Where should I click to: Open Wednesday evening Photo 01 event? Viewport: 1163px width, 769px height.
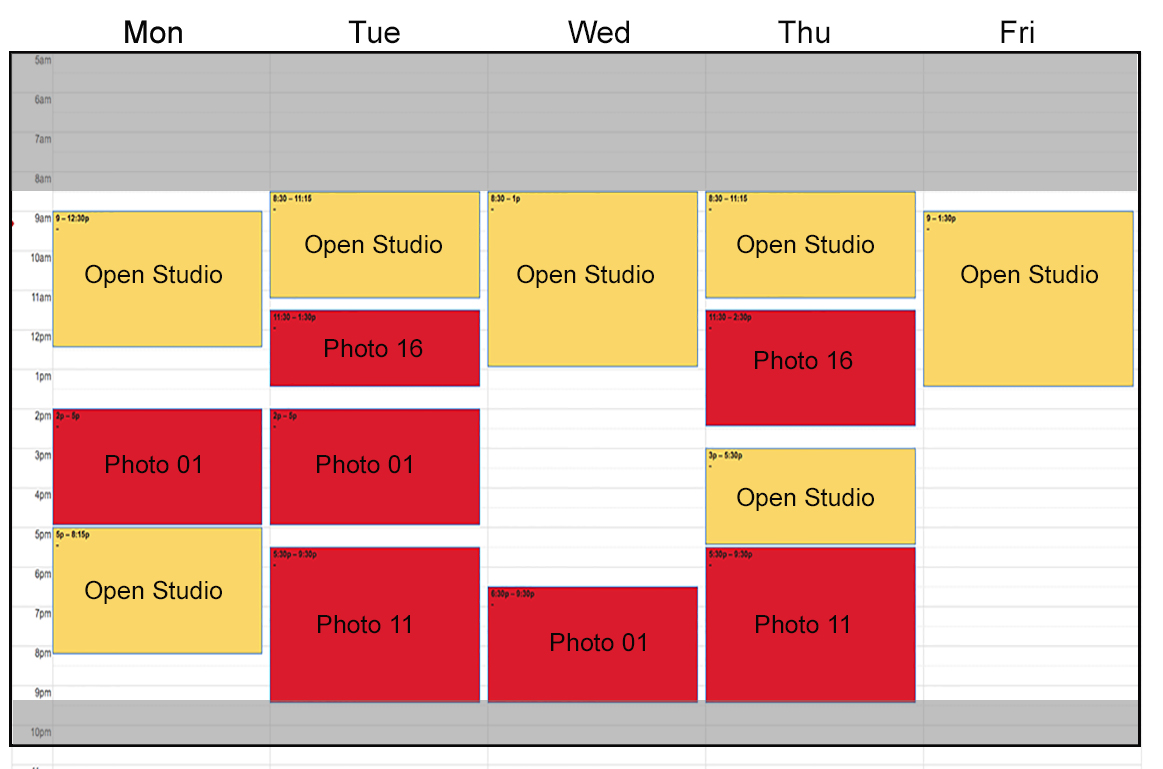(593, 644)
